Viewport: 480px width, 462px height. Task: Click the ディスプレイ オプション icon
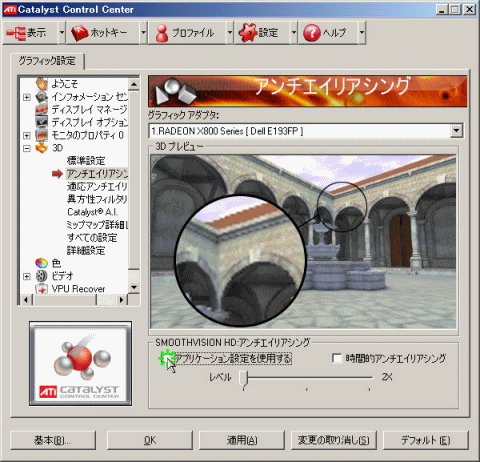point(42,122)
